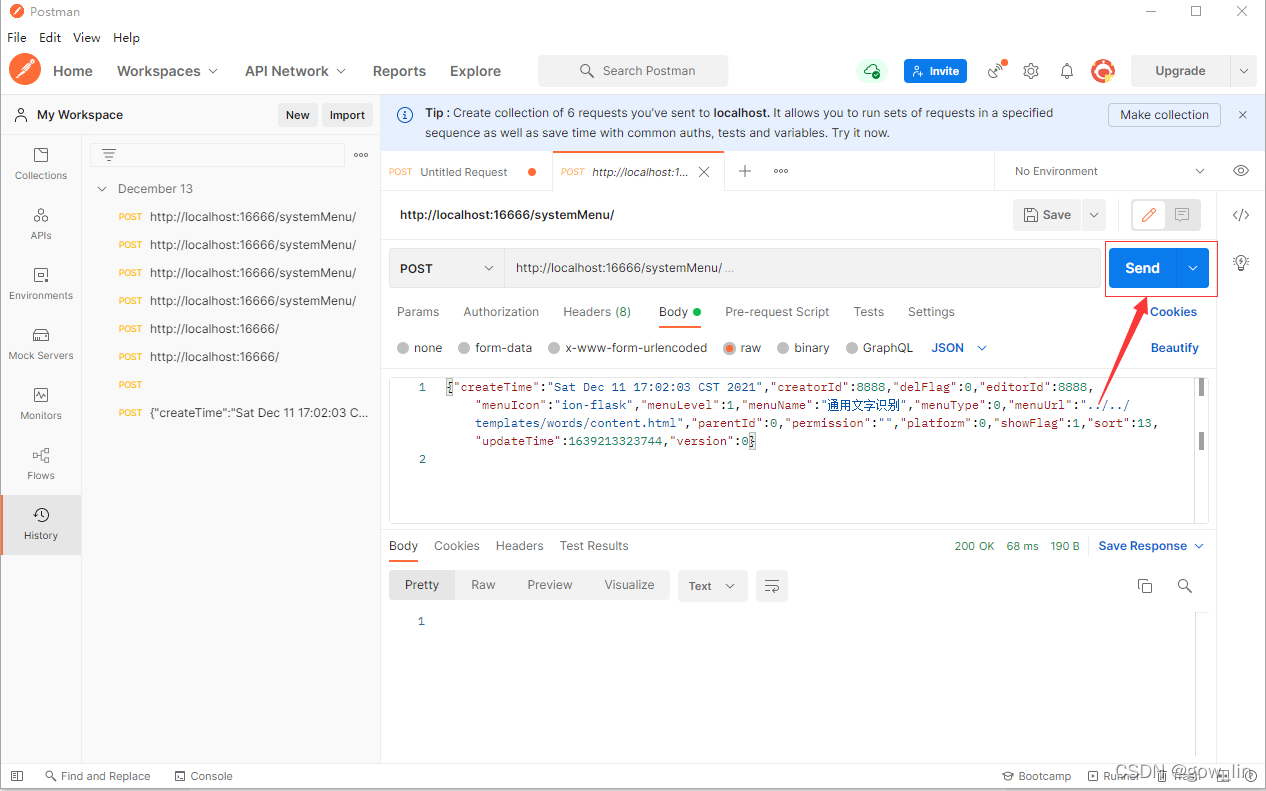This screenshot has width=1266, height=791.
Task: Click the Search Postman field
Action: [633, 71]
